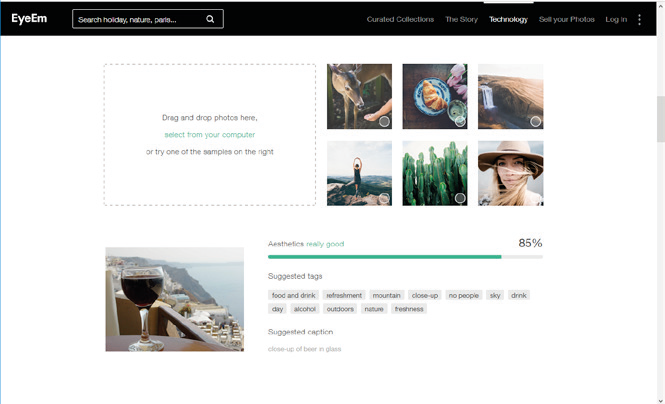665x404 pixels.
Task: Click the green aesthetics score bar
Action: tap(385, 257)
